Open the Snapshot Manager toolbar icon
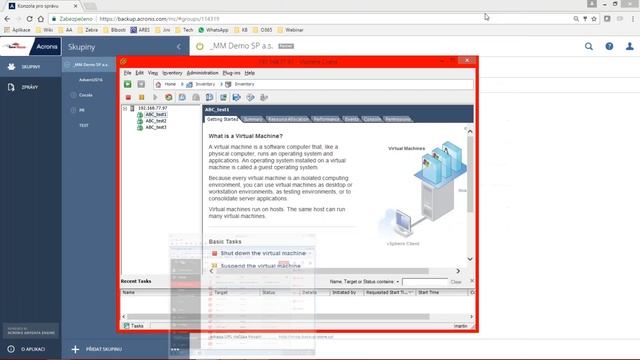640x360 pixels. (209, 98)
